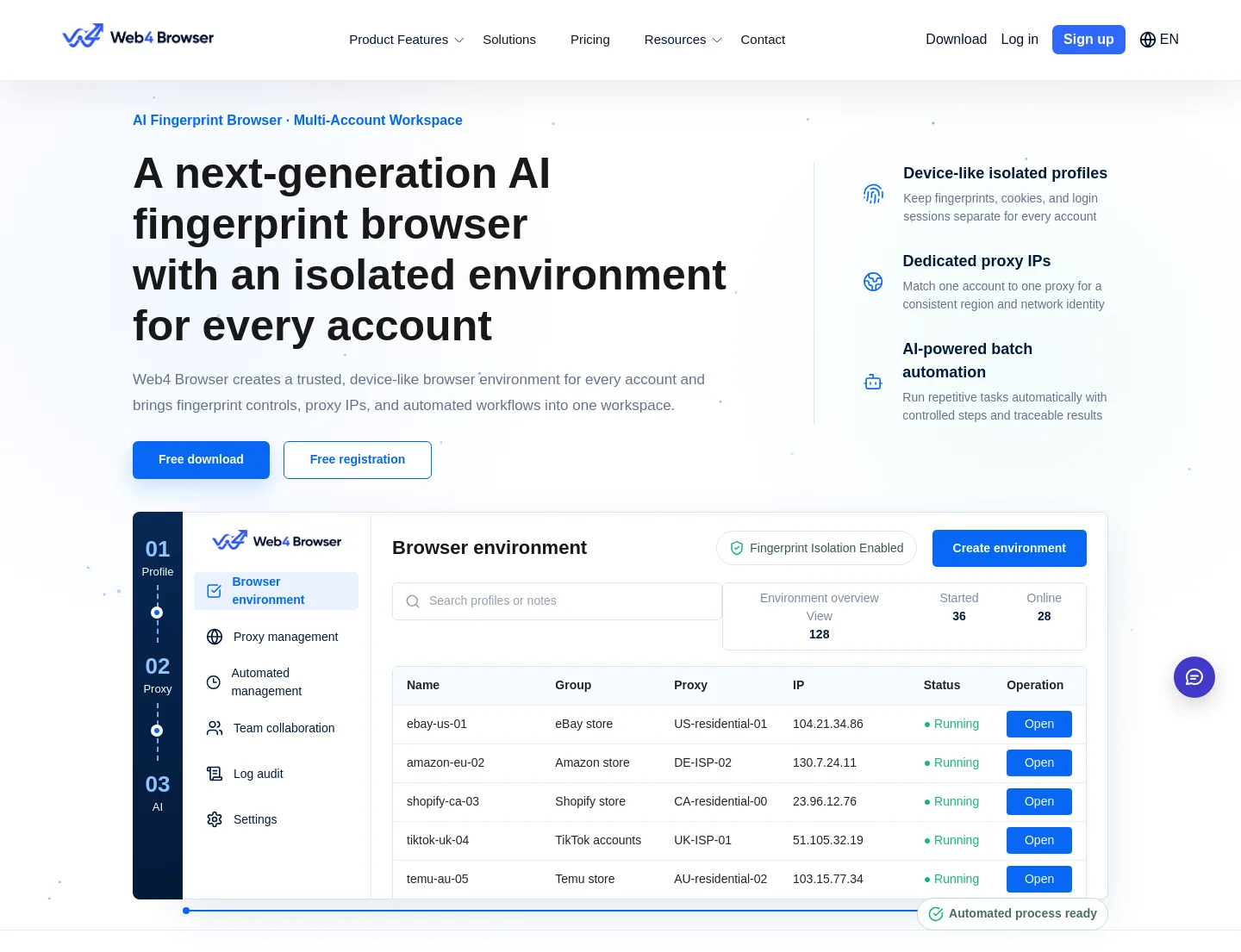This screenshot has width=1241, height=952.
Task: Click the Web4 Browser logo in dashboard sidebar
Action: tap(277, 540)
